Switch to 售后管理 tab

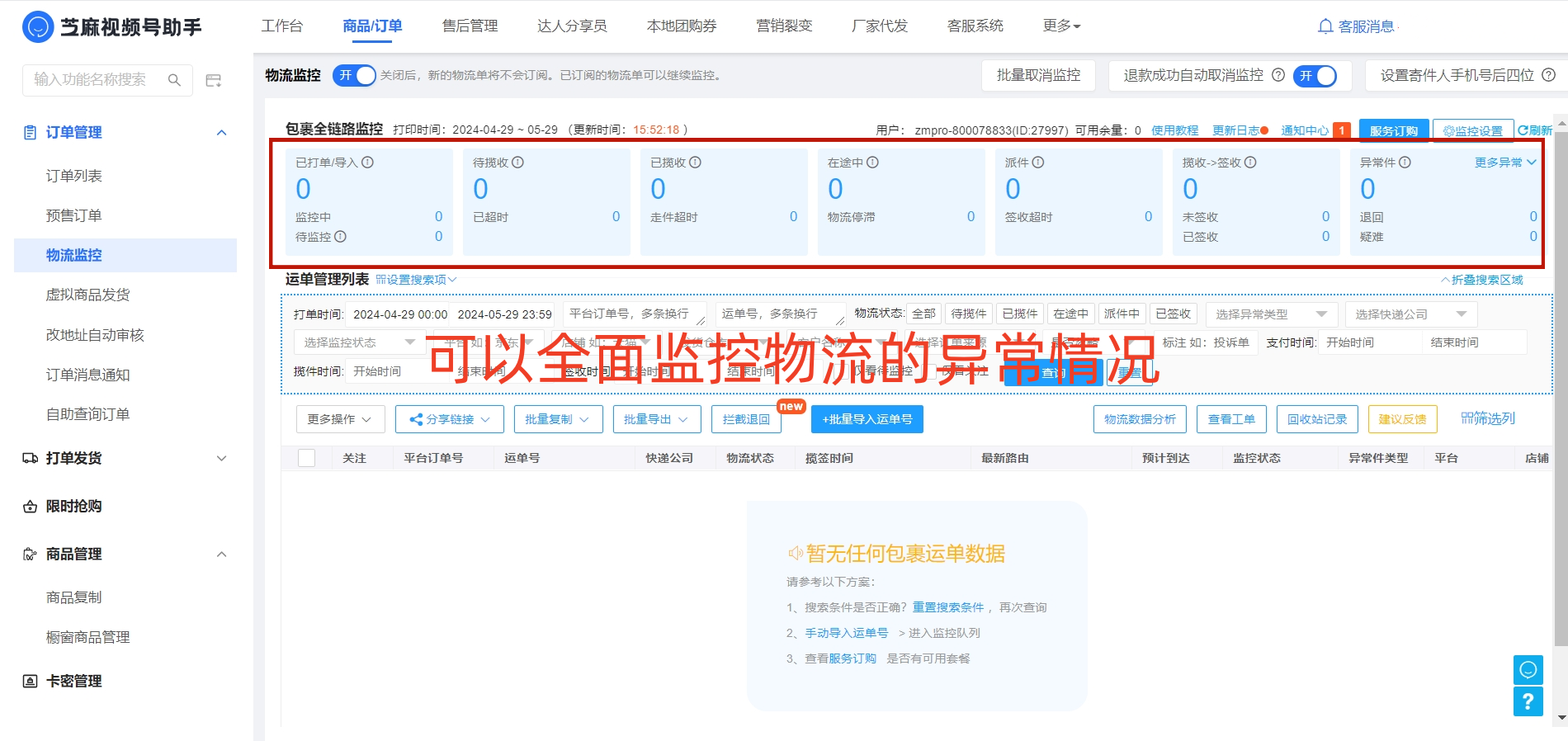pyautogui.click(x=470, y=26)
